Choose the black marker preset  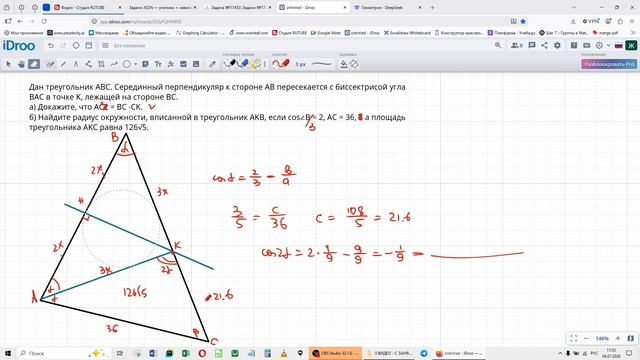pos(230,64)
